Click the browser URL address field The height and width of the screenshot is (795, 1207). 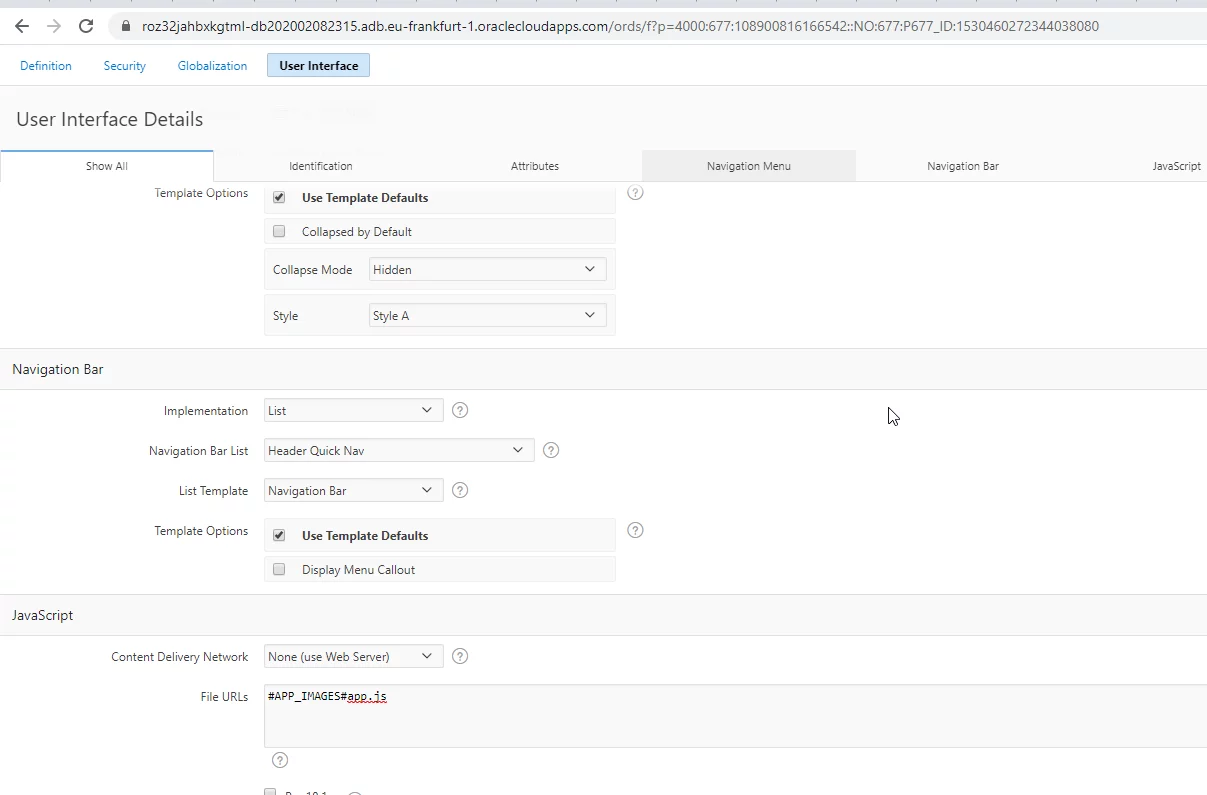tap(620, 26)
